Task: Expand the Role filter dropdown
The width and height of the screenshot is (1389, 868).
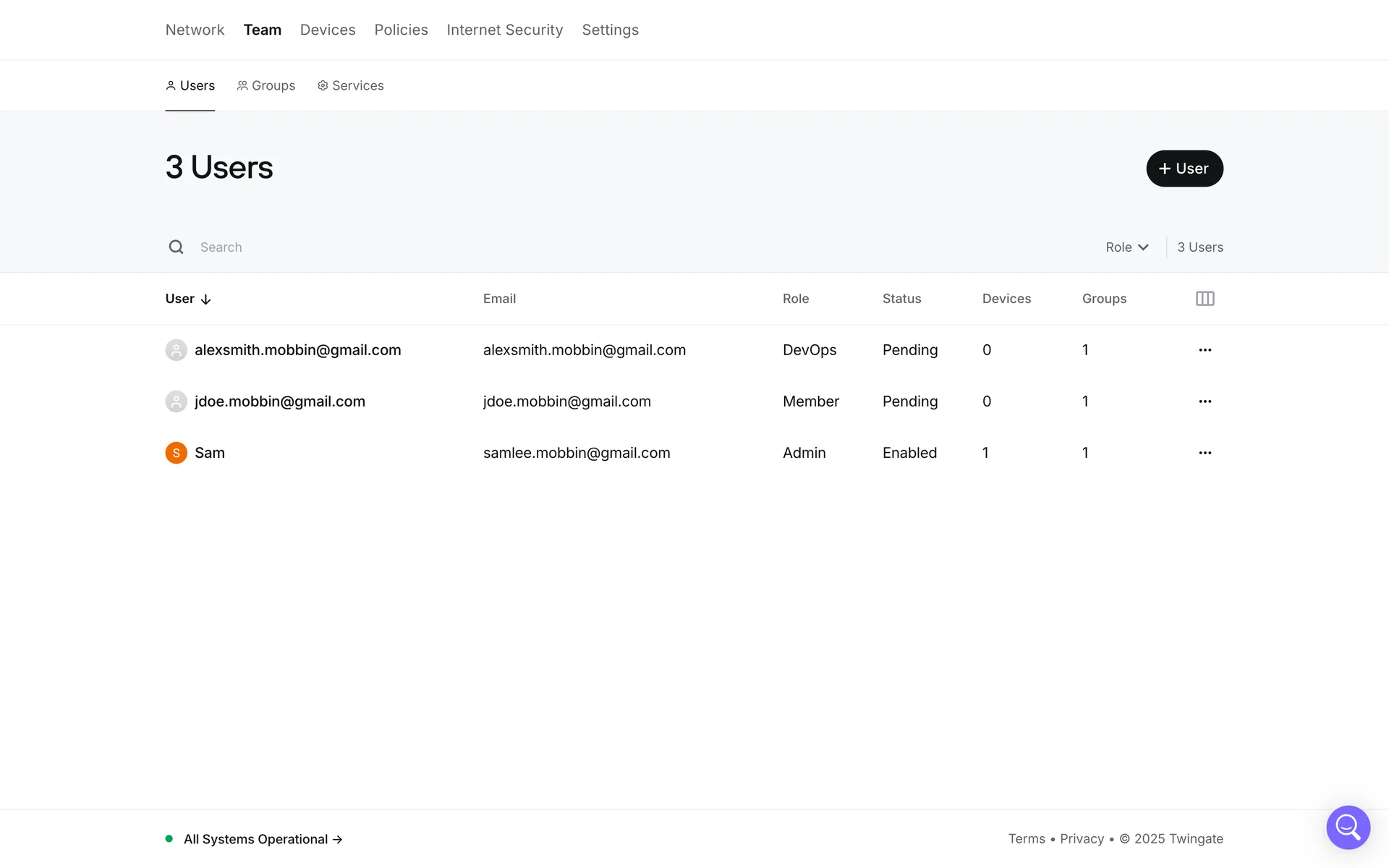Action: (x=1126, y=247)
